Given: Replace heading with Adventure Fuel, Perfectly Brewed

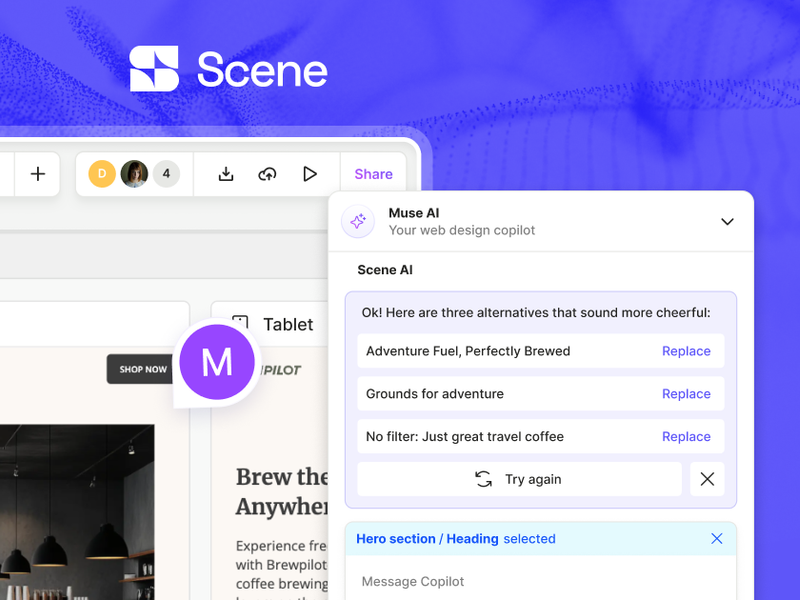Looking at the screenshot, I should (x=686, y=351).
